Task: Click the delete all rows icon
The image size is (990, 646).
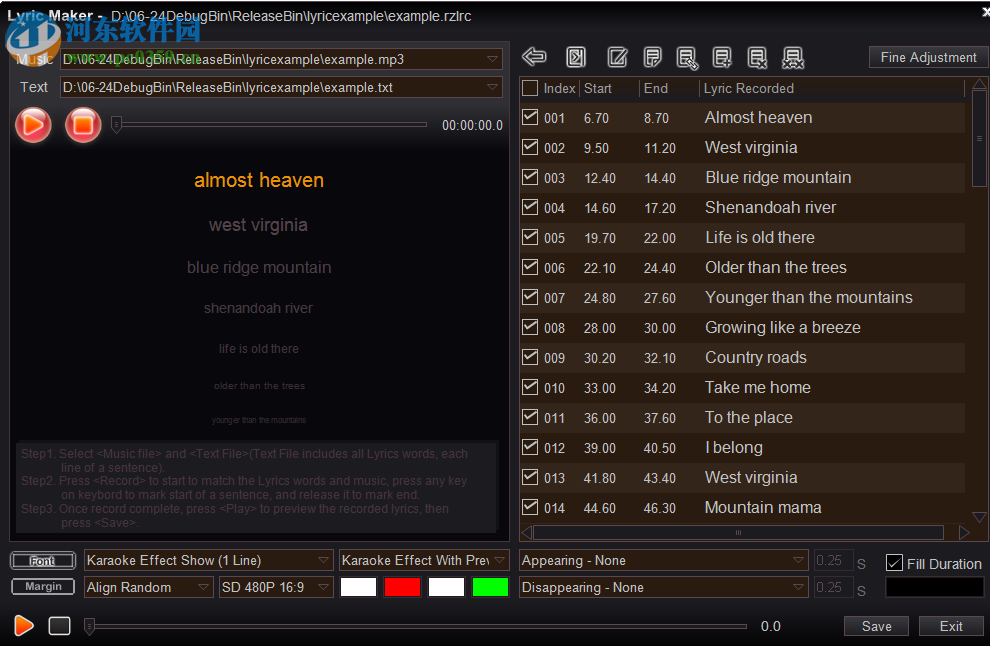Action: pyautogui.click(x=793, y=58)
